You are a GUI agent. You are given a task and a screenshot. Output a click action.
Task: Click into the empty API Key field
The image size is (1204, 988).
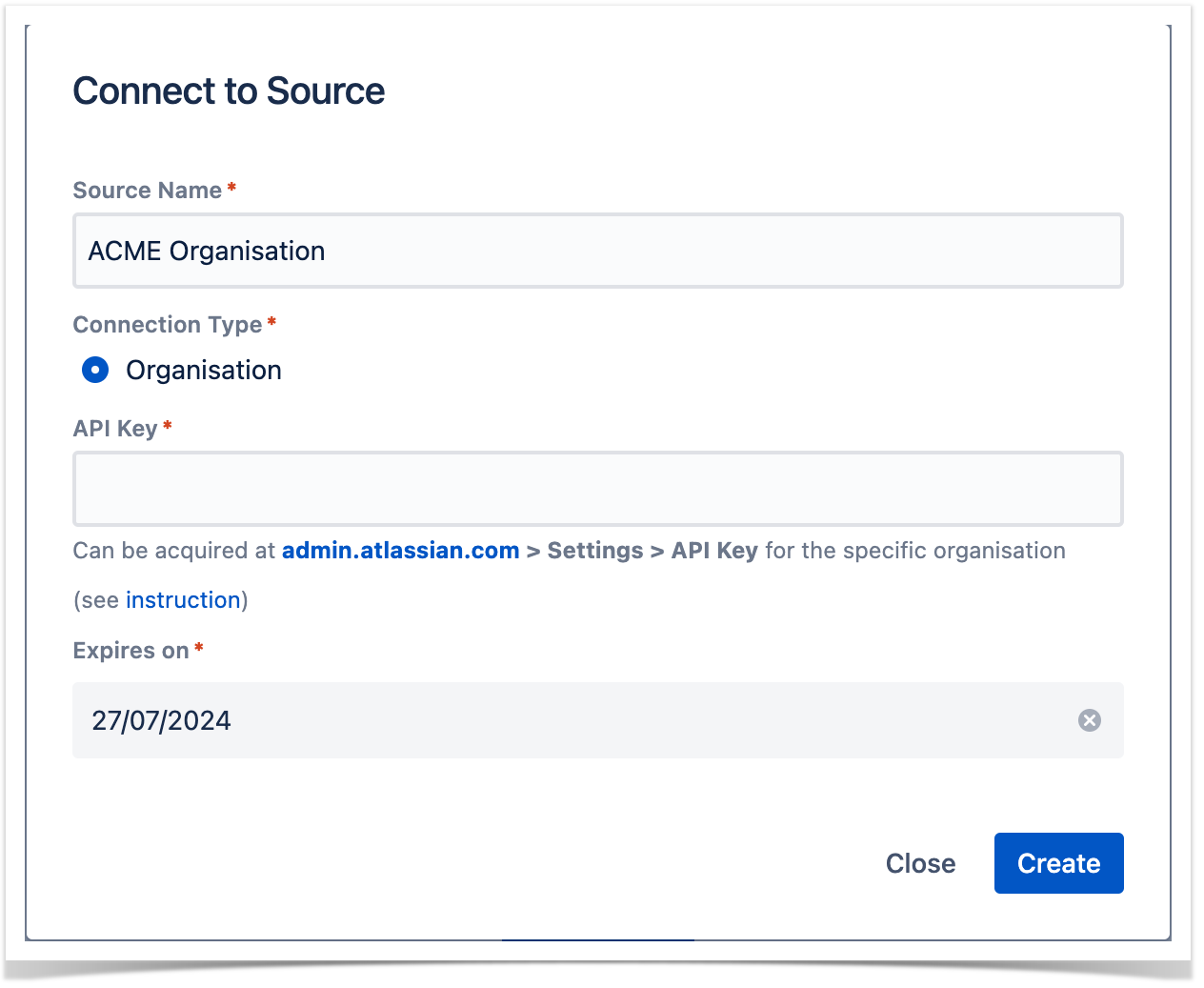597,489
